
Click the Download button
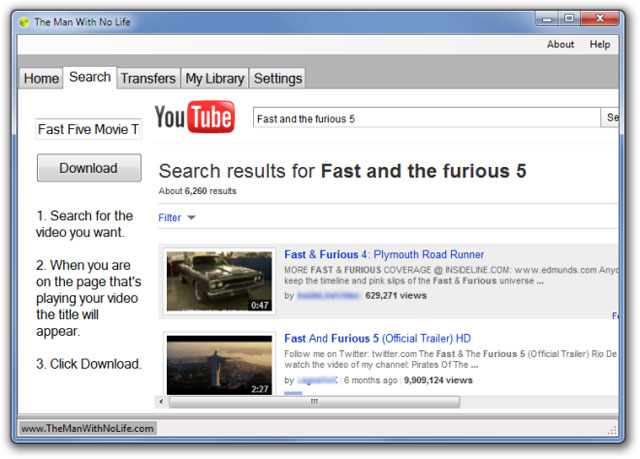89,168
